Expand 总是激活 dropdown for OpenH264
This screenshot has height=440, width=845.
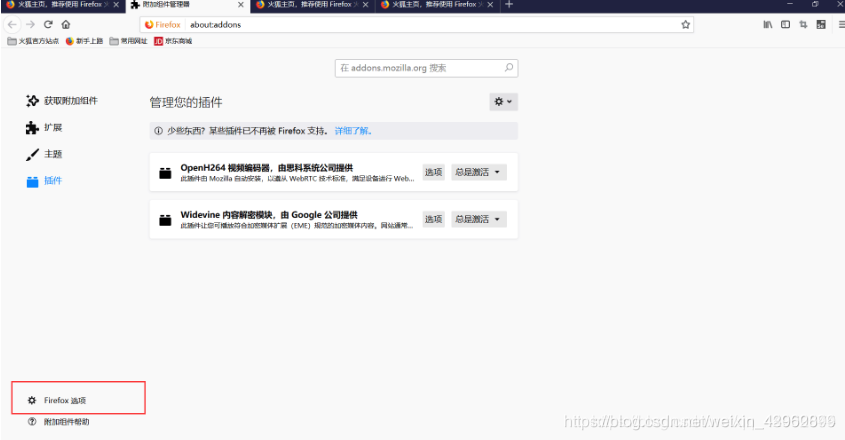479,172
